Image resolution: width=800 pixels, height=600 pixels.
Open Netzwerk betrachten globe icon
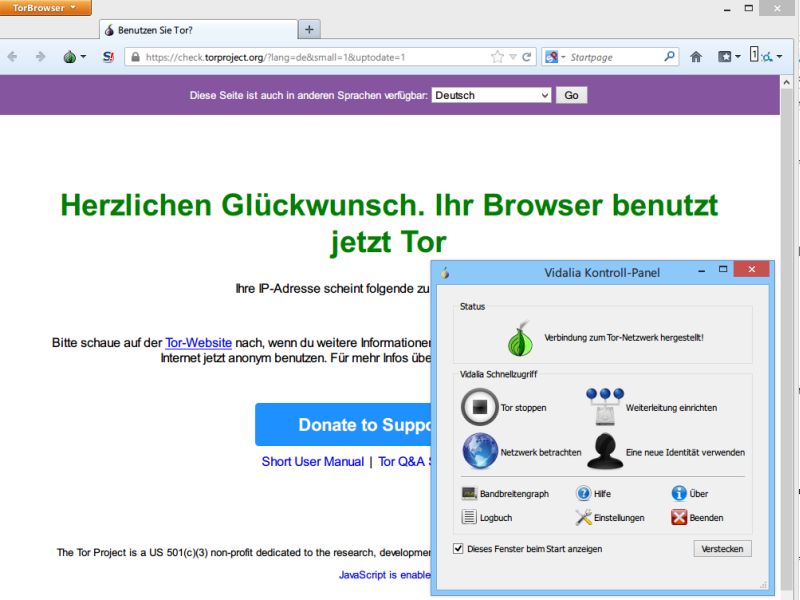480,452
